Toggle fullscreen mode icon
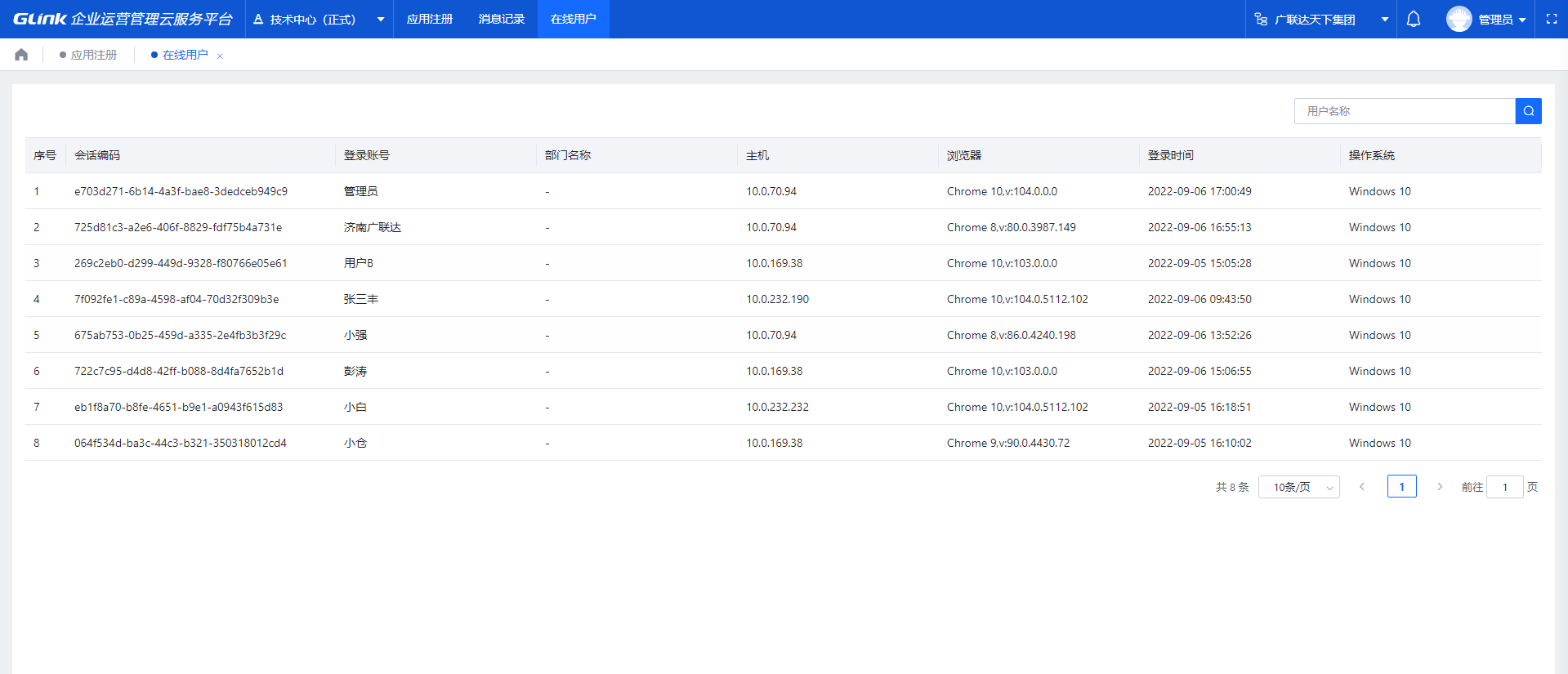Viewport: 1568px width, 674px height. pyautogui.click(x=1551, y=19)
